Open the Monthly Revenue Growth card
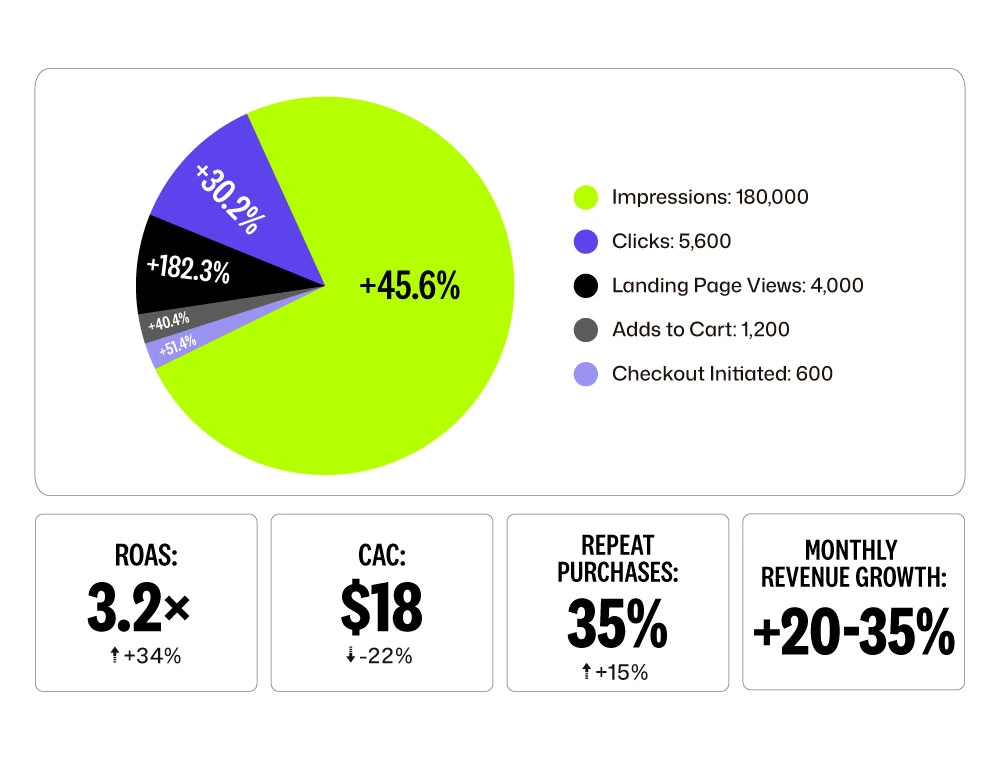This screenshot has width=1000, height=760. pos(854,602)
